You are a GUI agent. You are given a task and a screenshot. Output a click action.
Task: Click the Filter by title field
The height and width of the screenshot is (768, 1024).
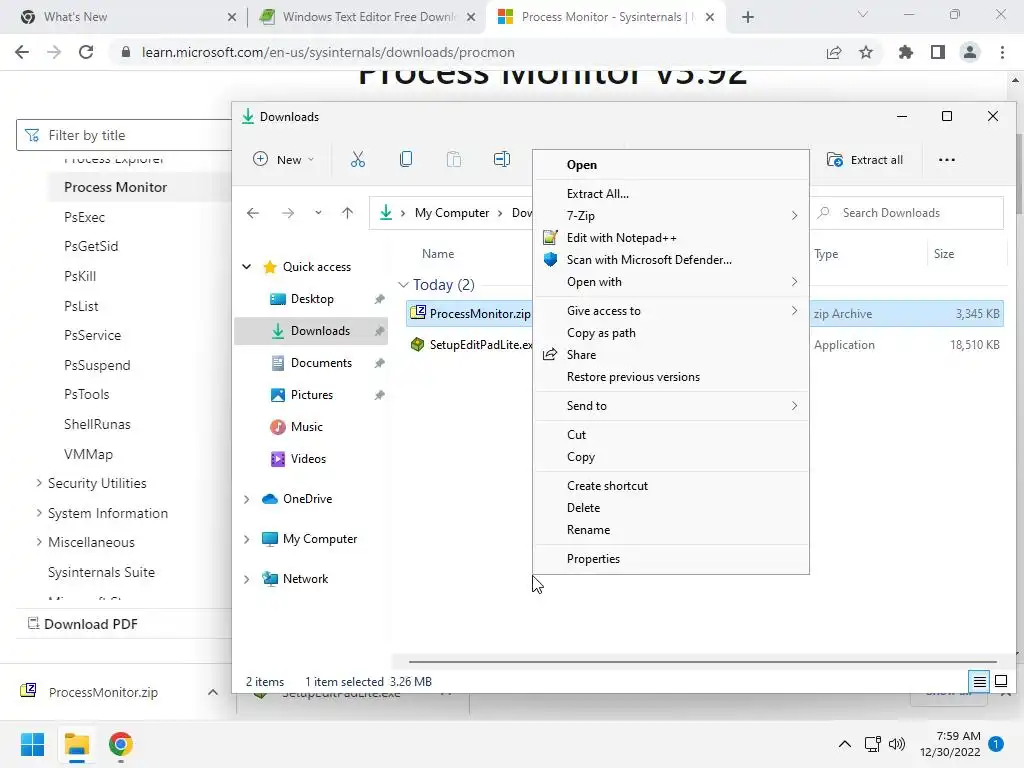124,135
